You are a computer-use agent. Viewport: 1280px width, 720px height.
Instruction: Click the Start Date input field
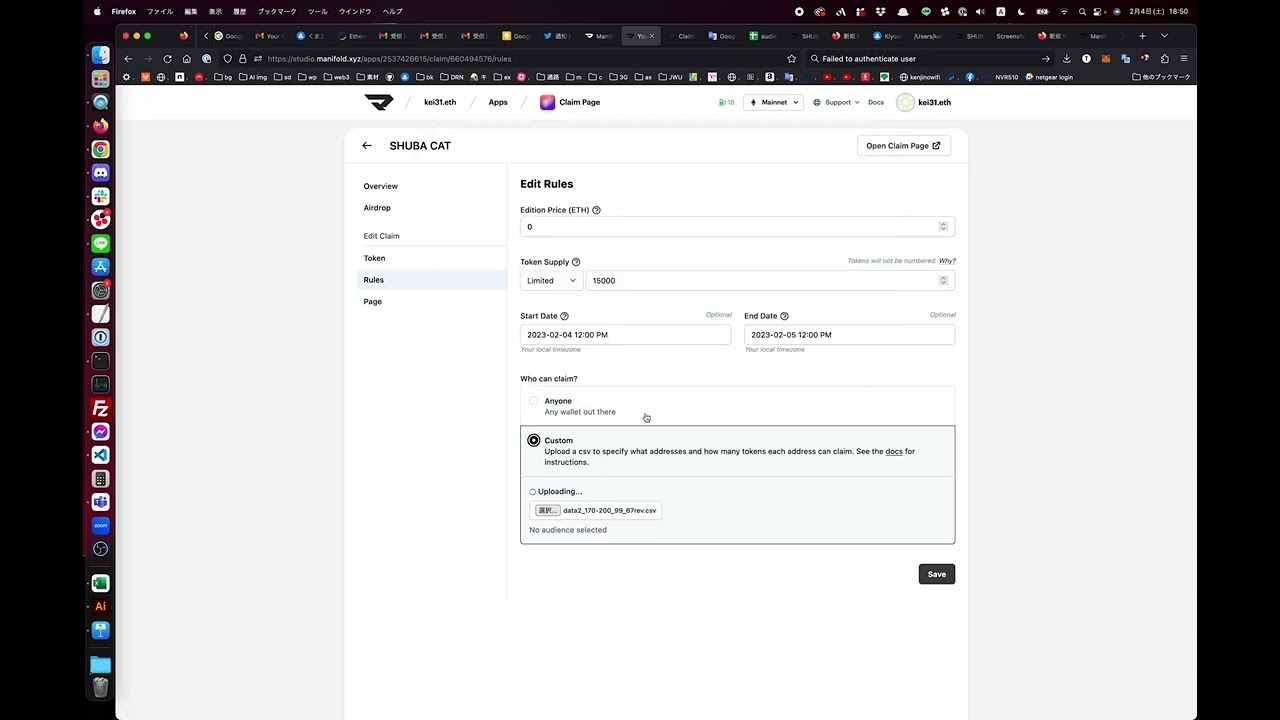[625, 335]
